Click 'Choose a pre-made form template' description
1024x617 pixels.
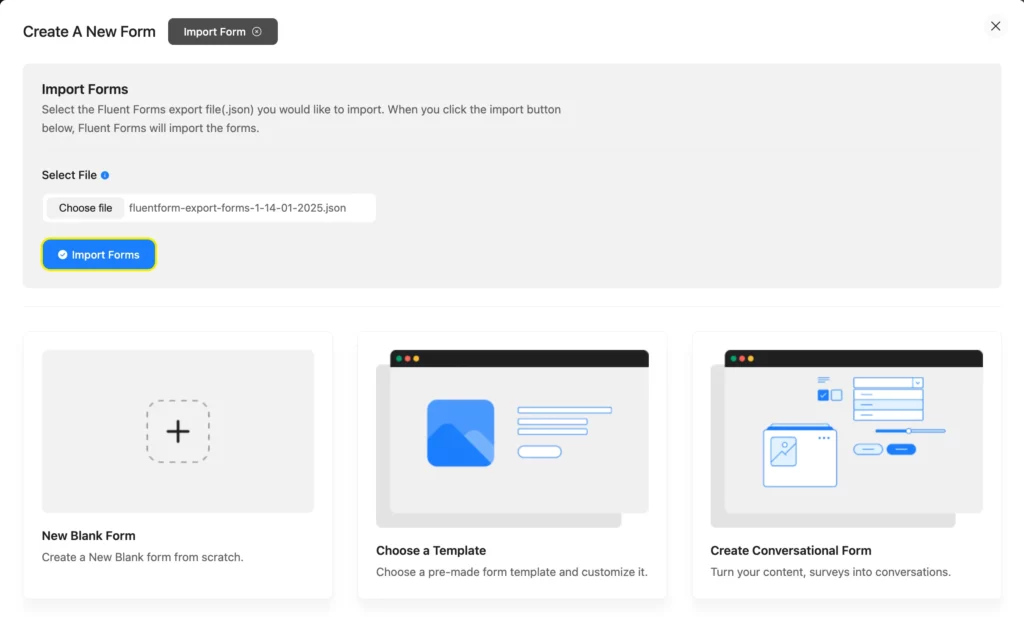[511, 572]
